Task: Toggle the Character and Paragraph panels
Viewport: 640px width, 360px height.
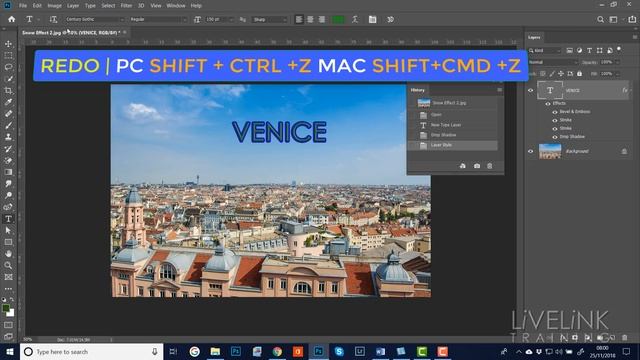Action: pyautogui.click(x=372, y=19)
